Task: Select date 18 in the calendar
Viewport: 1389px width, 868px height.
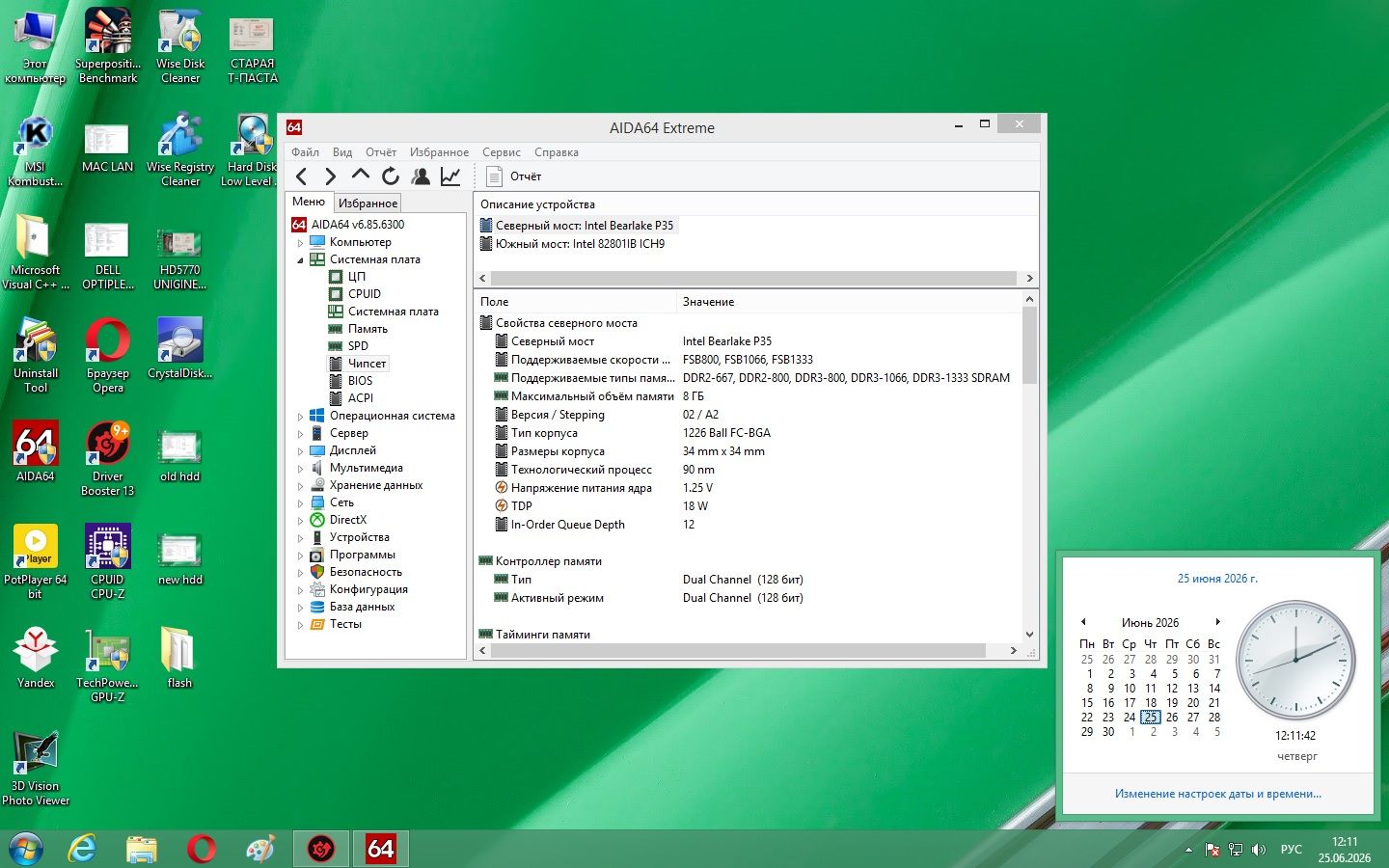Action: click(1151, 703)
